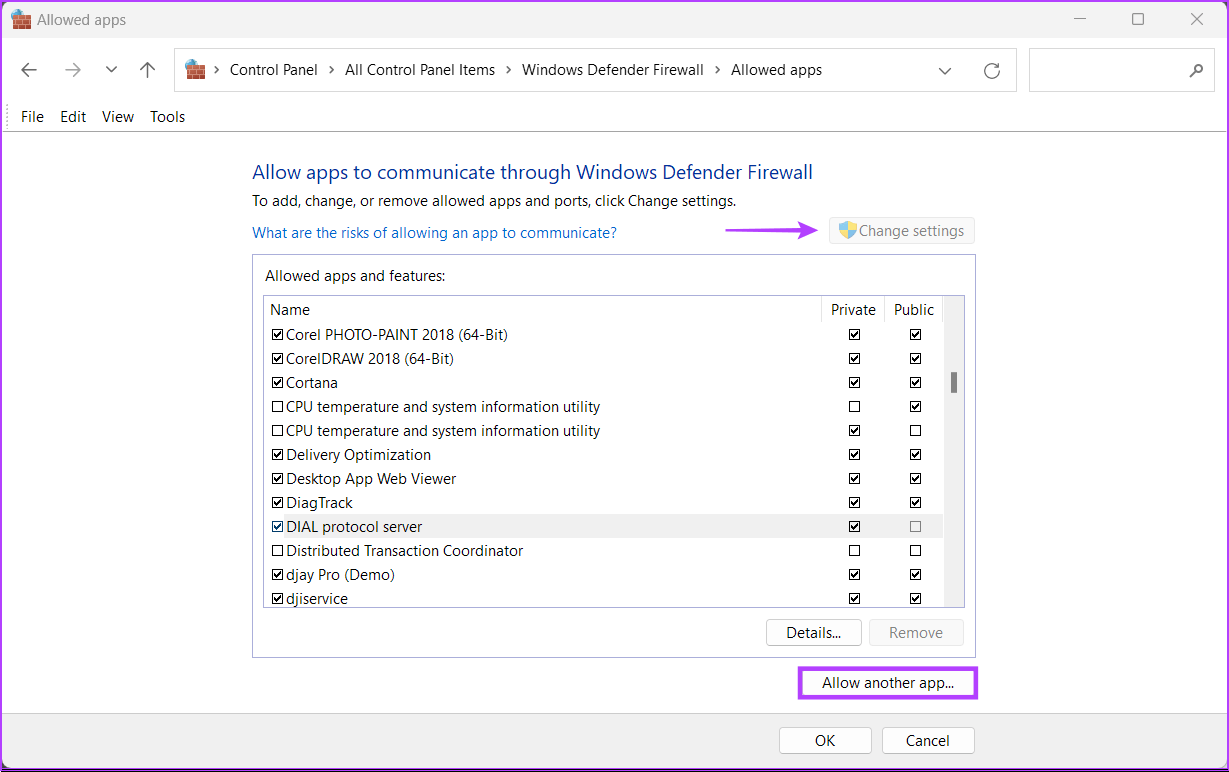Toggle the djiservice Private checkbox

point(854,599)
